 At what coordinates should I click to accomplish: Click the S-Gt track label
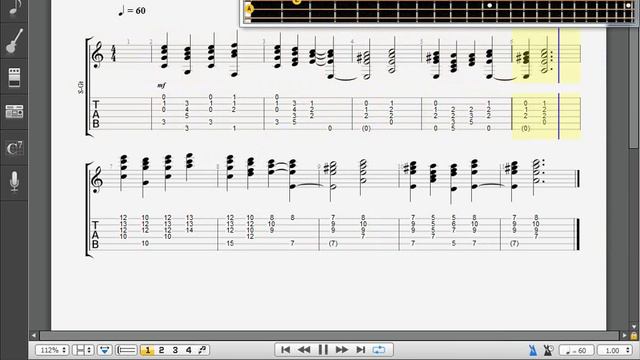point(80,87)
